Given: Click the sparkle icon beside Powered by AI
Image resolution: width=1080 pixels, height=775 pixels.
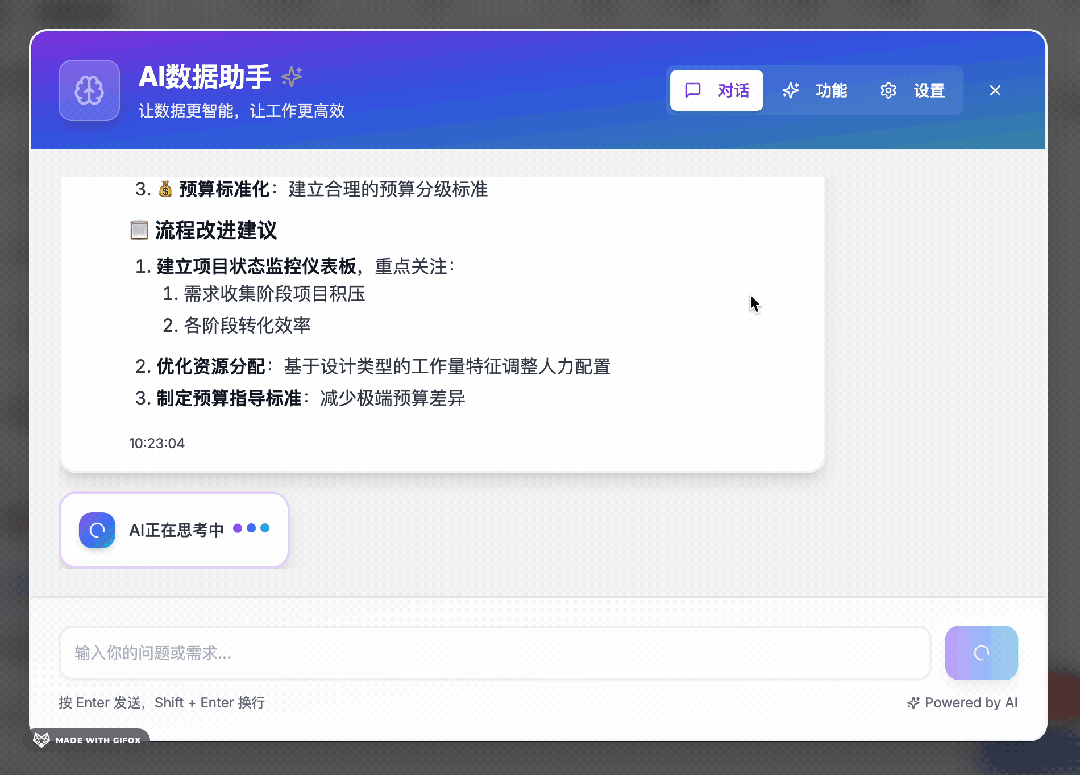Looking at the screenshot, I should pyautogui.click(x=913, y=702).
